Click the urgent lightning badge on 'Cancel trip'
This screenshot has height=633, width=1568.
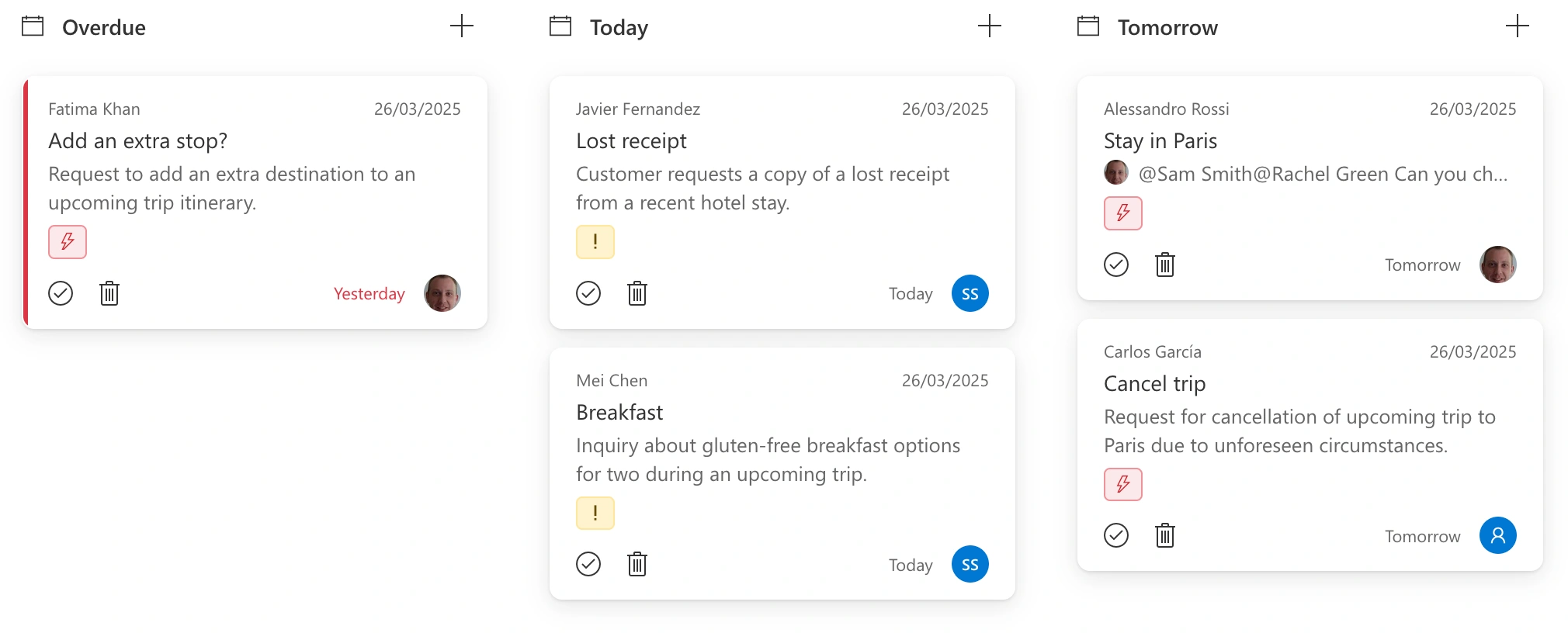coord(1123,485)
